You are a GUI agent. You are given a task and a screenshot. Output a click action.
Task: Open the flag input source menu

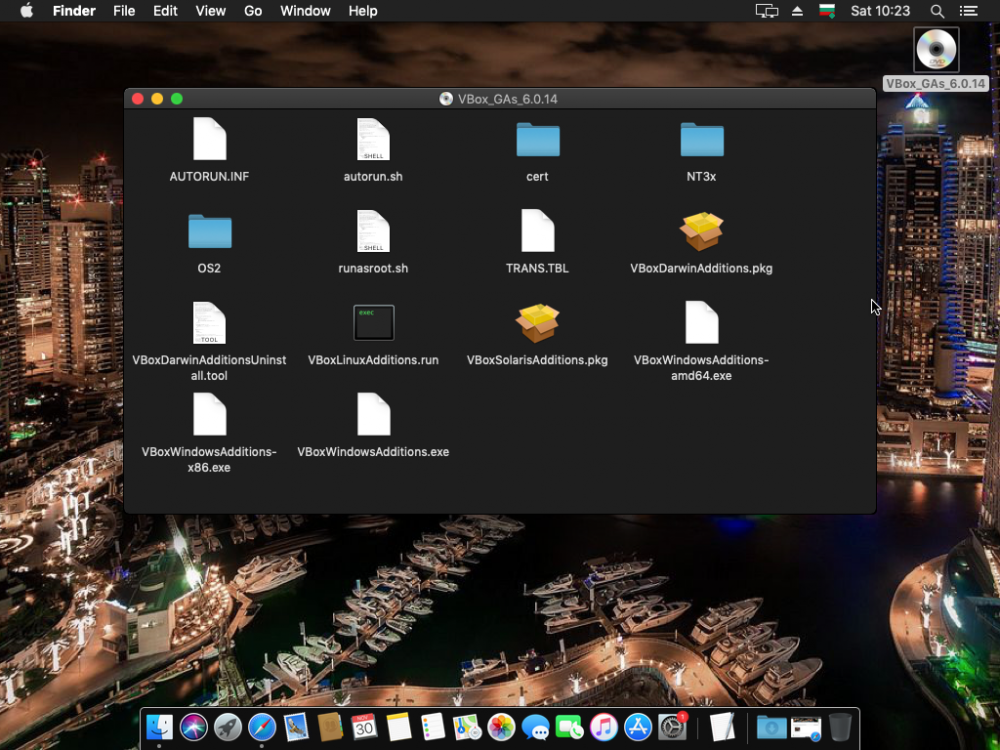(827, 11)
